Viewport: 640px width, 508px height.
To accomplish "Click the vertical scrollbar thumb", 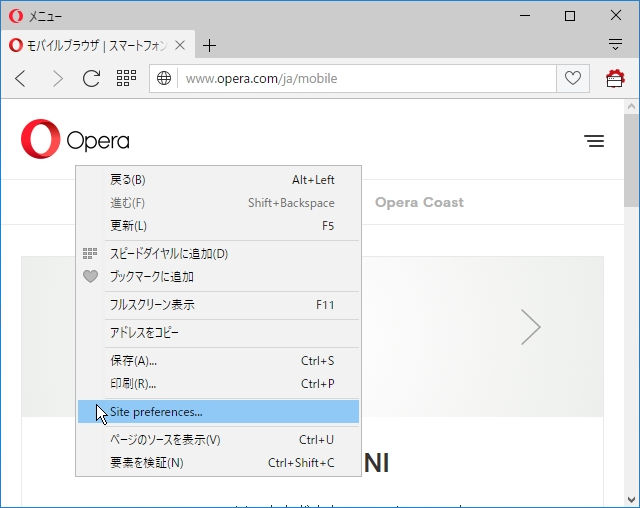I will [x=631, y=161].
